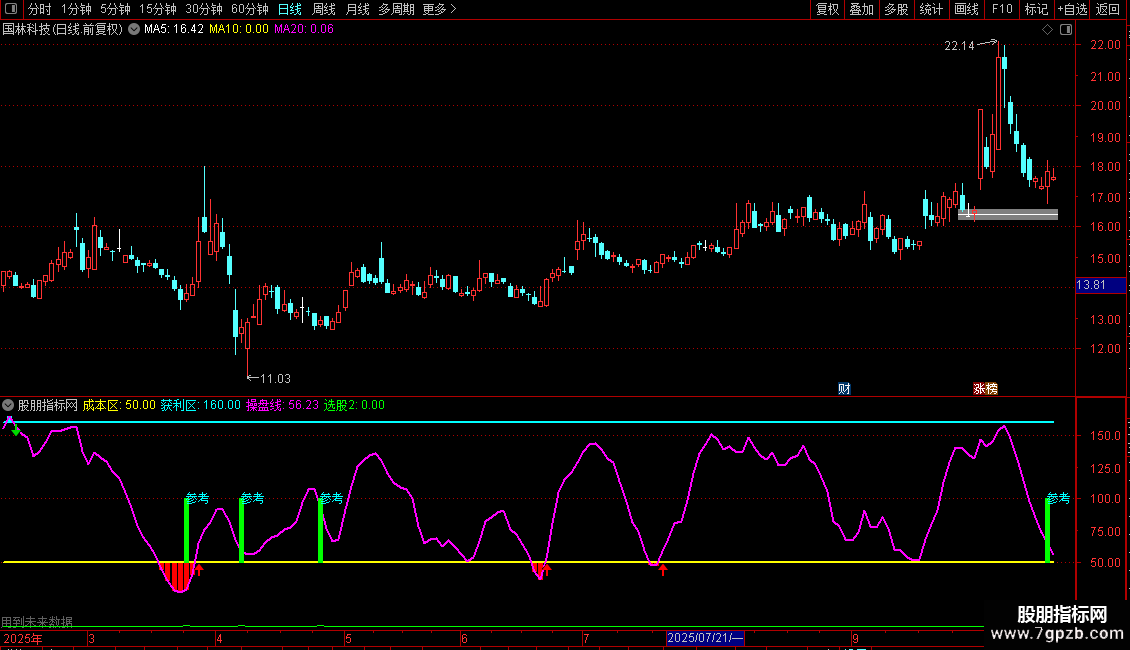Click the 叠加 overlay button
The height and width of the screenshot is (650, 1130).
pyautogui.click(x=861, y=9)
